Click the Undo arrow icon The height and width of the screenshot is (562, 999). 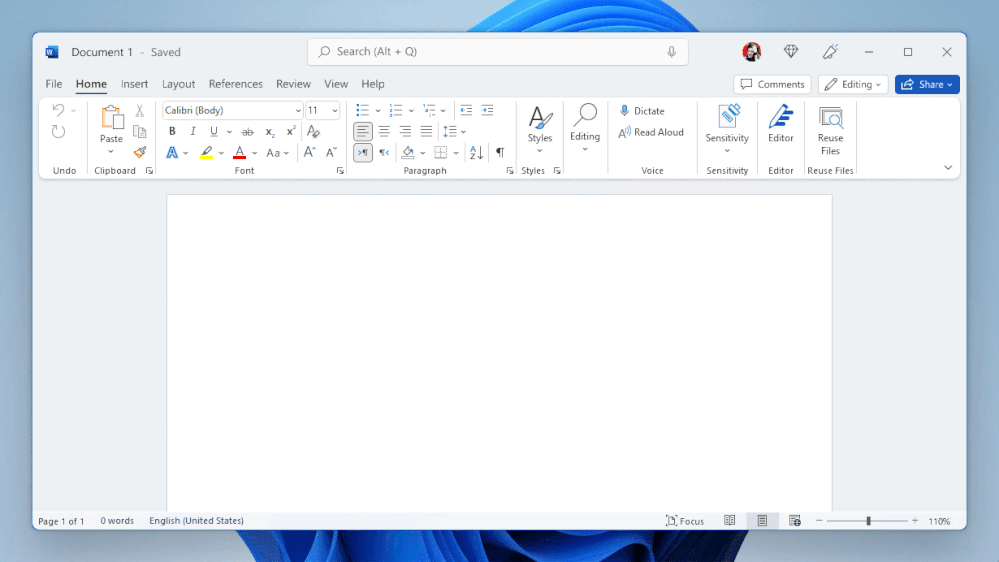click(x=58, y=110)
